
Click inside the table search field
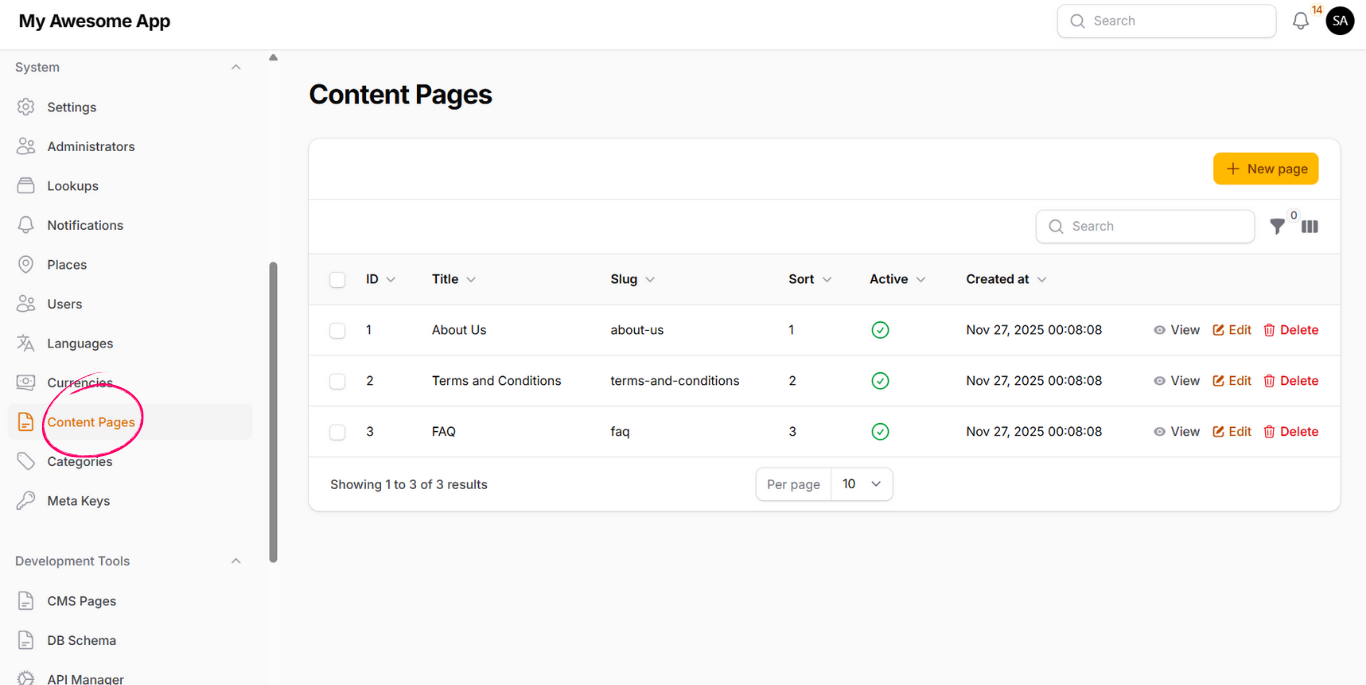pyautogui.click(x=1145, y=226)
